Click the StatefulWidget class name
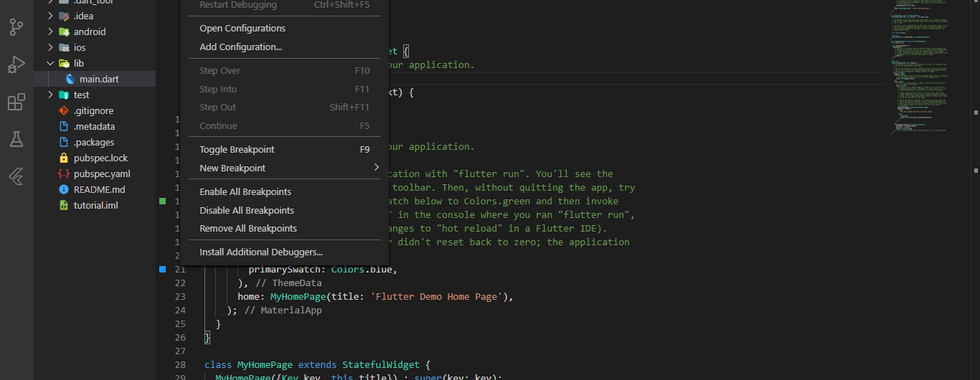The height and width of the screenshot is (380, 980). [381, 364]
